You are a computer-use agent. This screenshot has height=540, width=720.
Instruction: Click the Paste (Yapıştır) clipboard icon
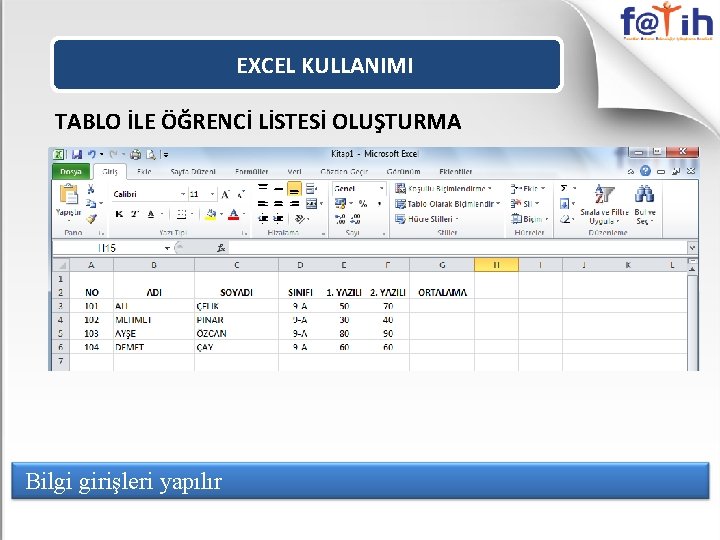[69, 194]
